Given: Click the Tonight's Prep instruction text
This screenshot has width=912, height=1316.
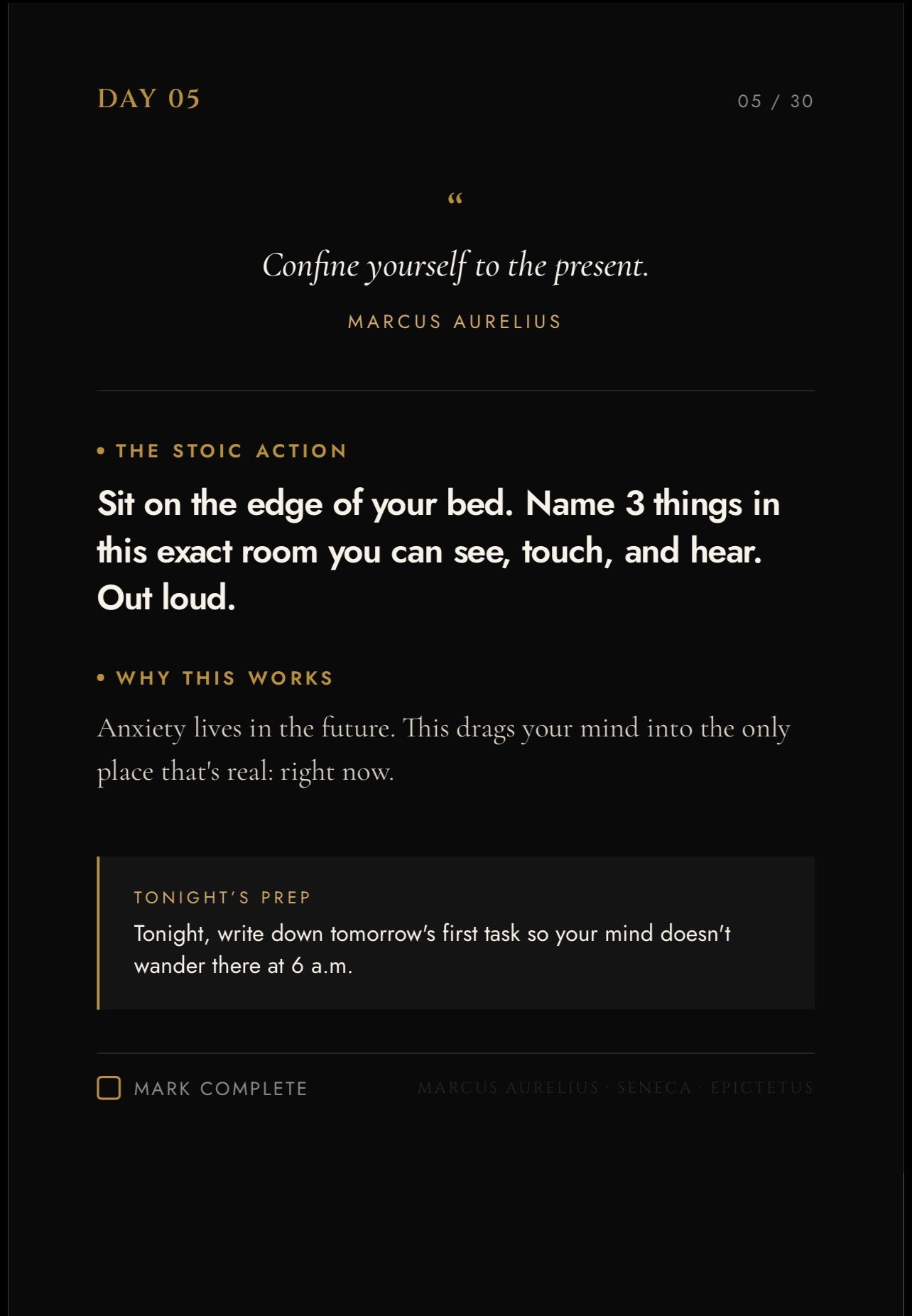Looking at the screenshot, I should [432, 950].
